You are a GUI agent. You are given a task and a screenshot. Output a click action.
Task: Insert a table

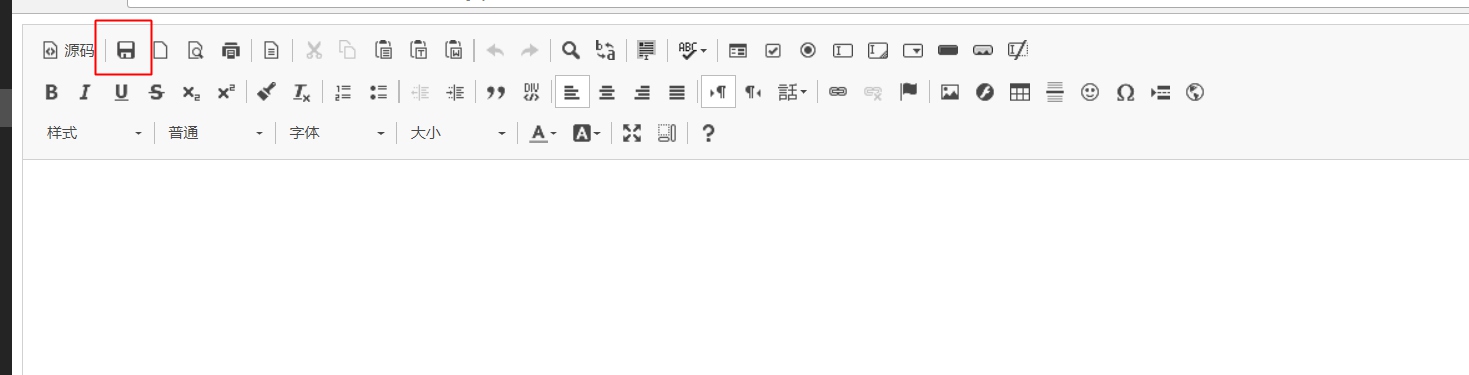[x=1020, y=92]
